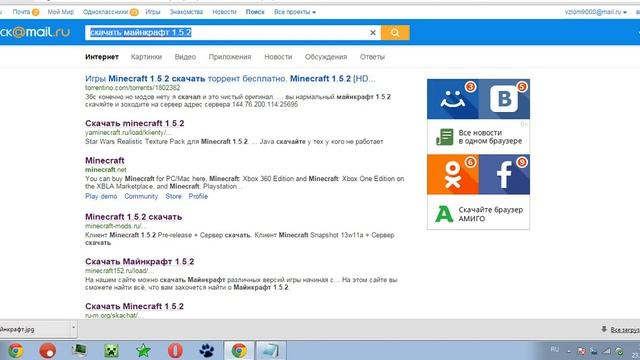Click the Все новости в одном браузере text
This screenshot has width=640, height=360.
pos(490,137)
